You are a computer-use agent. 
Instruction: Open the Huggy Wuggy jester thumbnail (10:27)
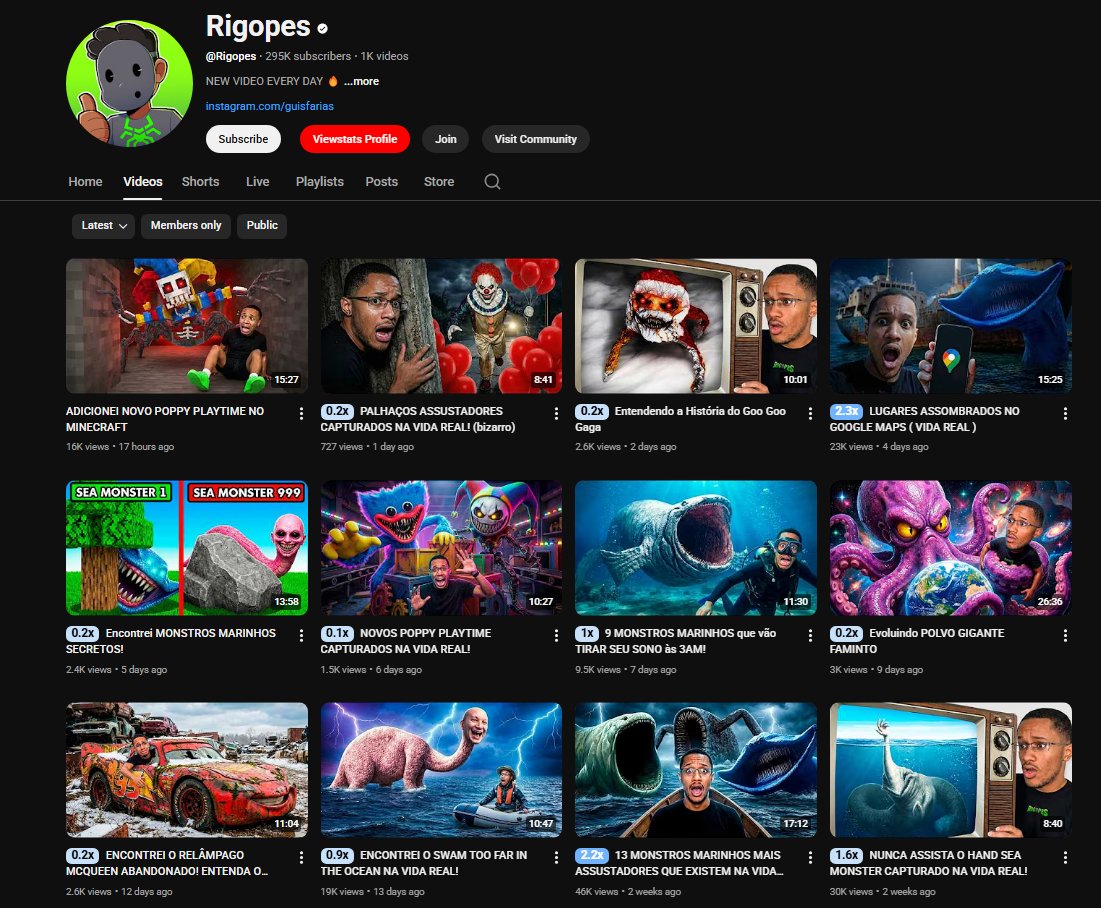pos(441,548)
